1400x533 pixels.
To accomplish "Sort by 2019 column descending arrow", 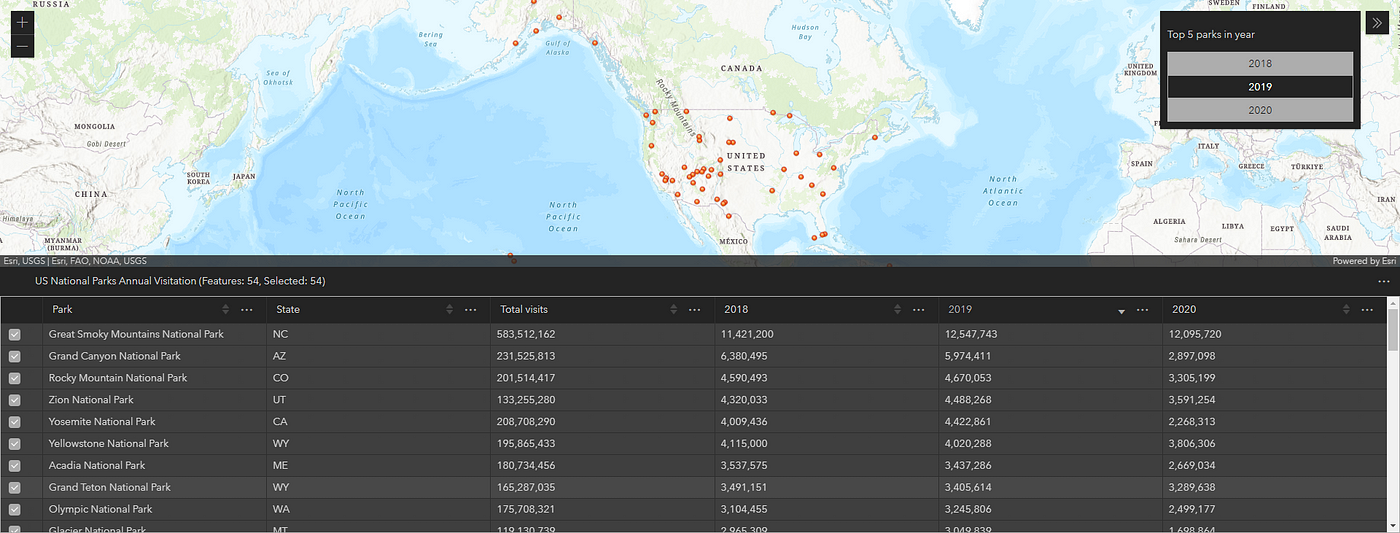I will pos(1122,312).
